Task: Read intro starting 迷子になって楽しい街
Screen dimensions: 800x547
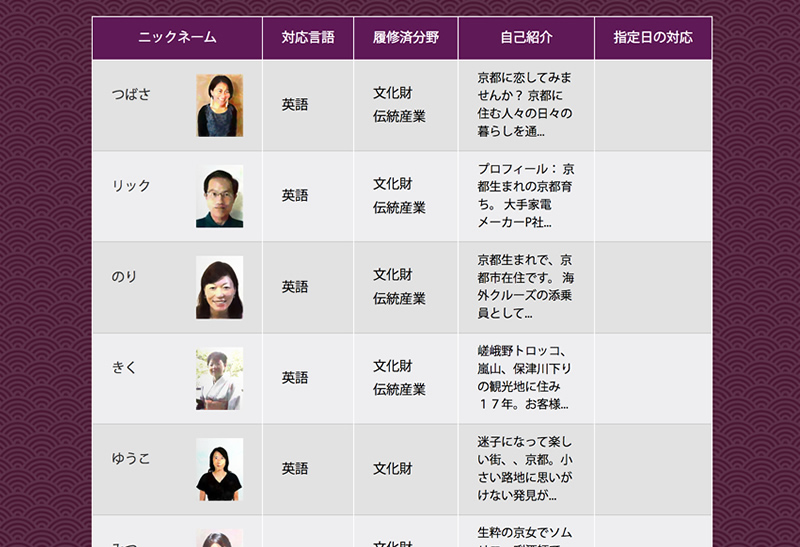Action: pos(525,468)
